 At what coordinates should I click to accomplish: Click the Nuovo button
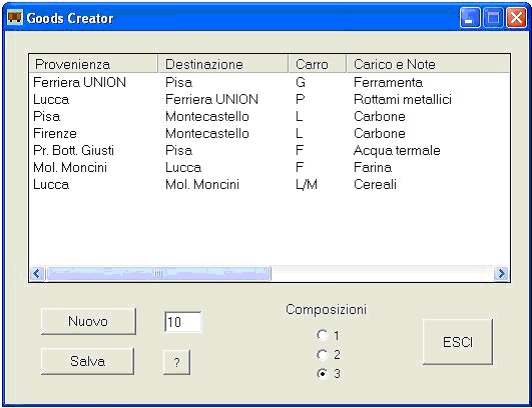pos(88,321)
